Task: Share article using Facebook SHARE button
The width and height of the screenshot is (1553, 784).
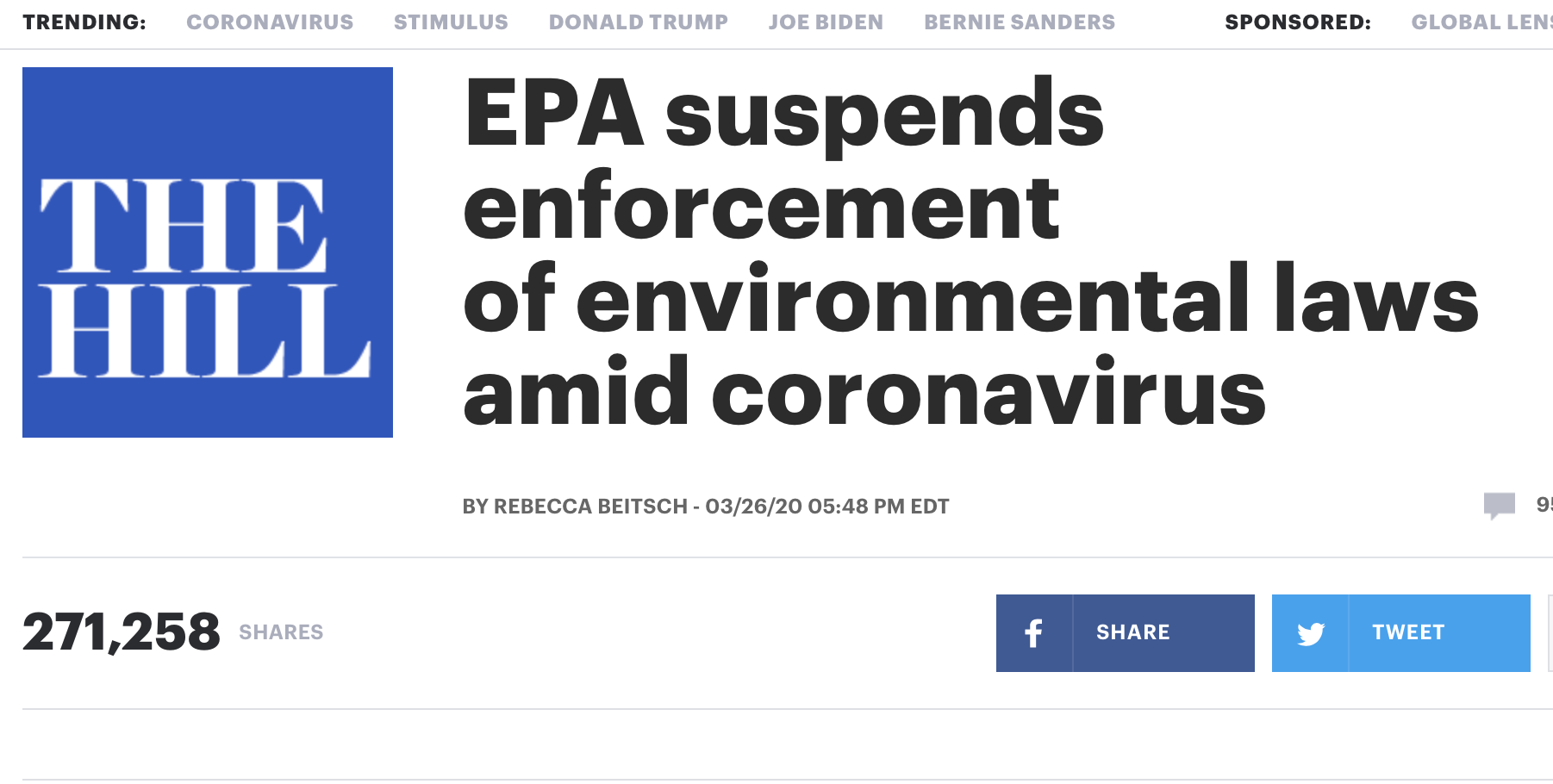Action: pyautogui.click(x=1126, y=633)
